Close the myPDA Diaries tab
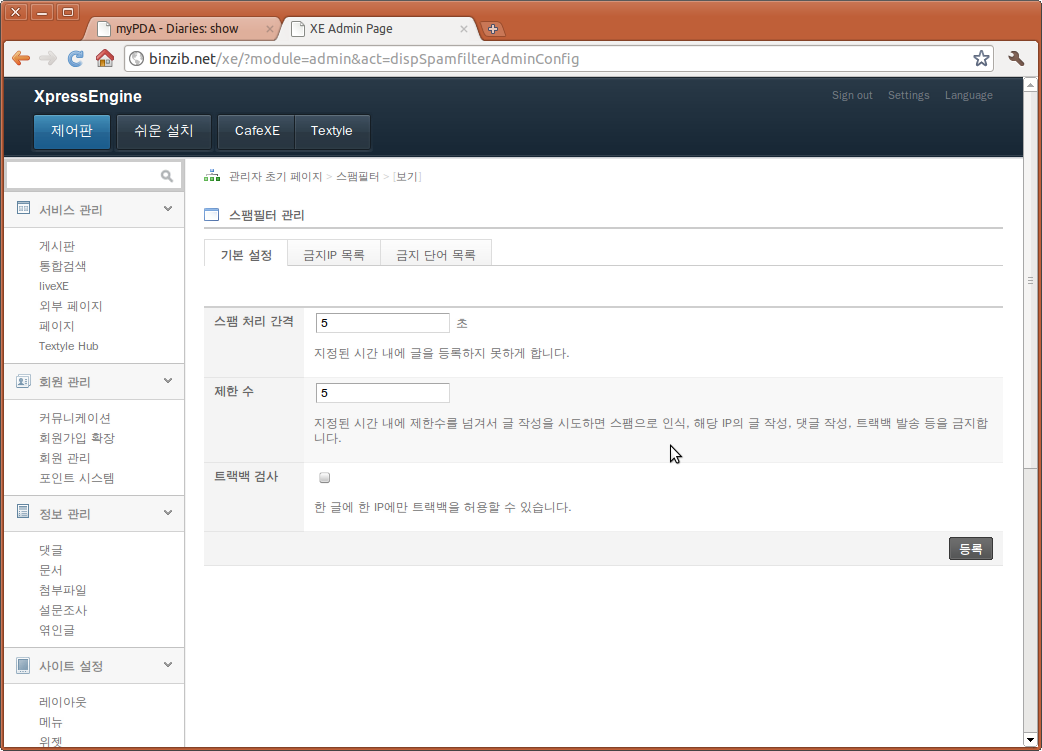 coord(270,29)
